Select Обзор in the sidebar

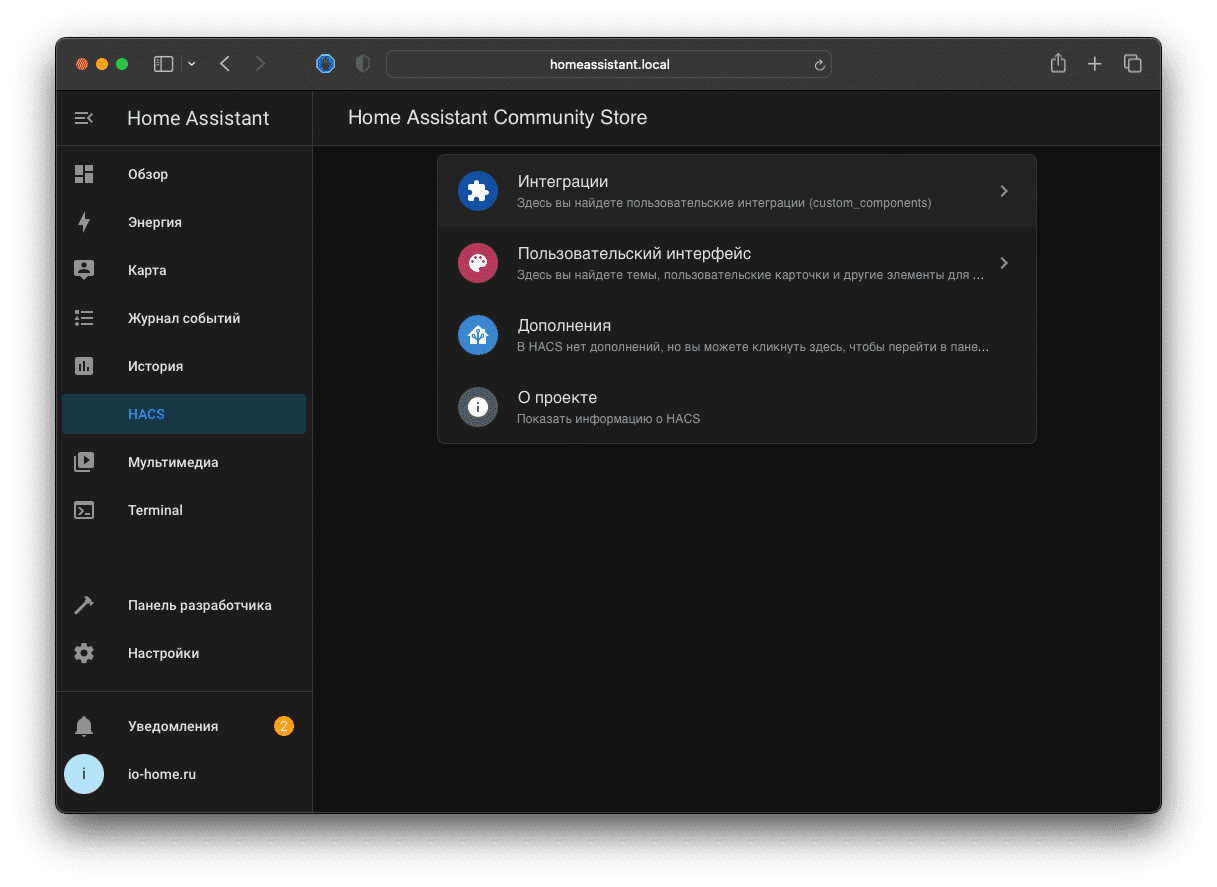[184, 174]
